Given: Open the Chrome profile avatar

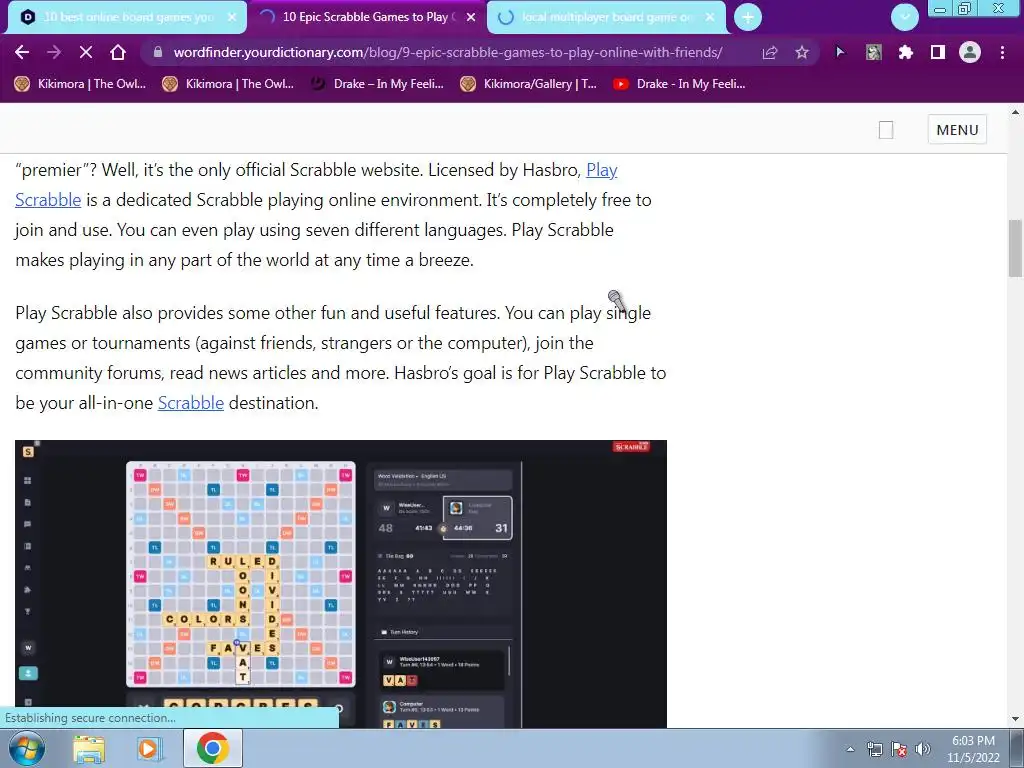Looking at the screenshot, I should [970, 52].
